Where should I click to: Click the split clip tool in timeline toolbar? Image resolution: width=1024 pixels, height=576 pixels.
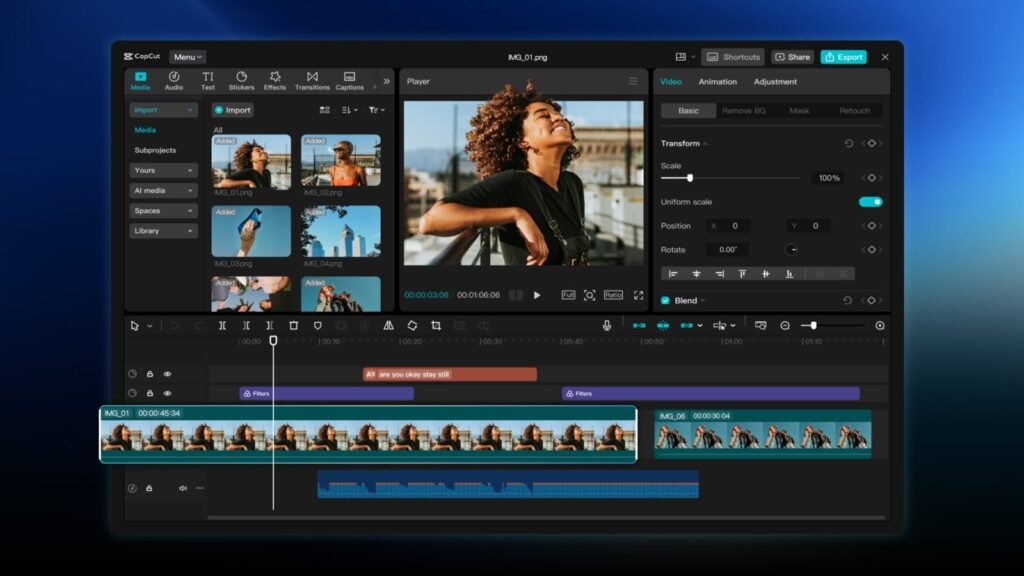[222, 325]
